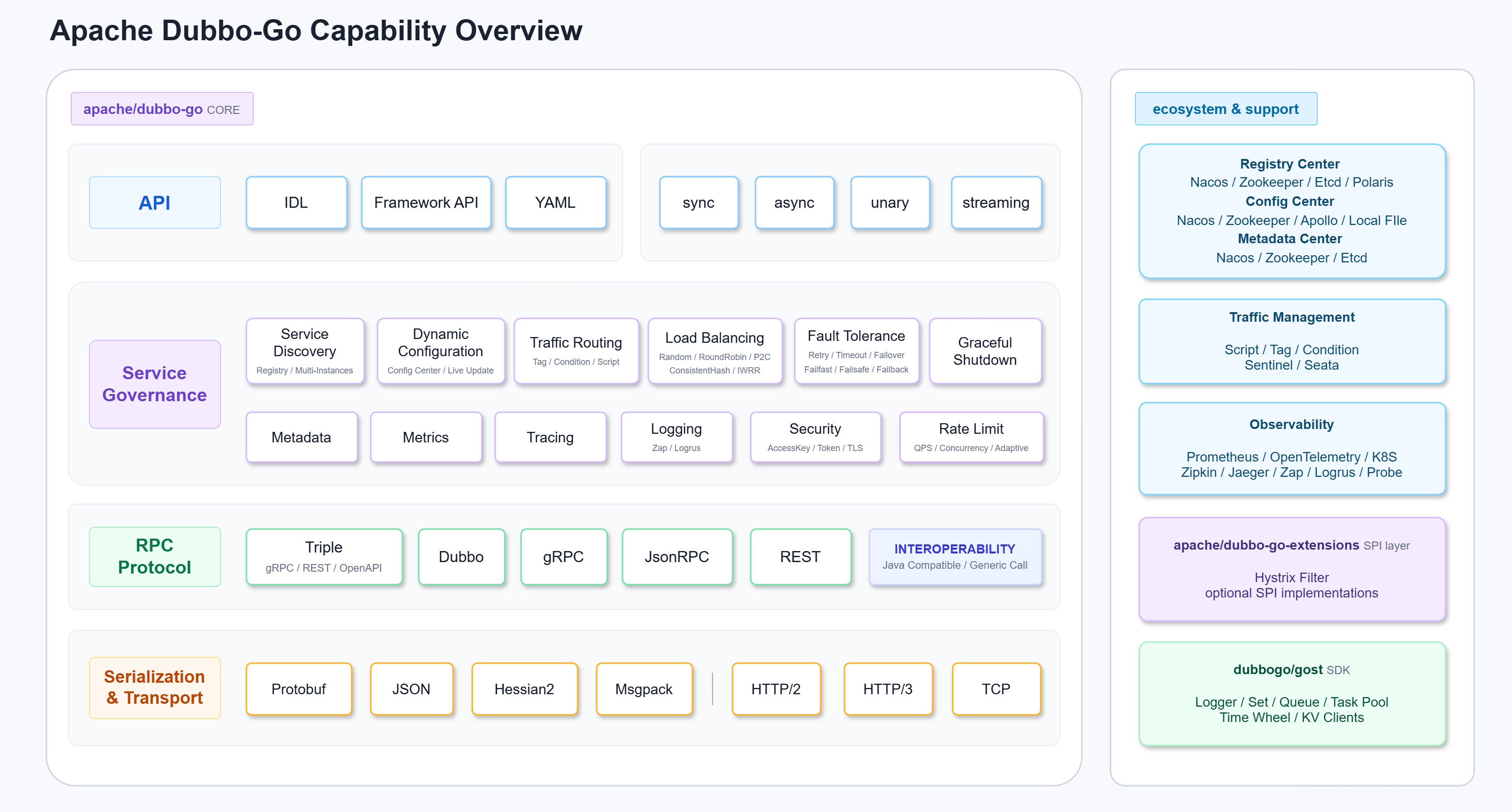Click the 'Registry / Multi-Instances' subtext
The image size is (1512, 812).
305,371
